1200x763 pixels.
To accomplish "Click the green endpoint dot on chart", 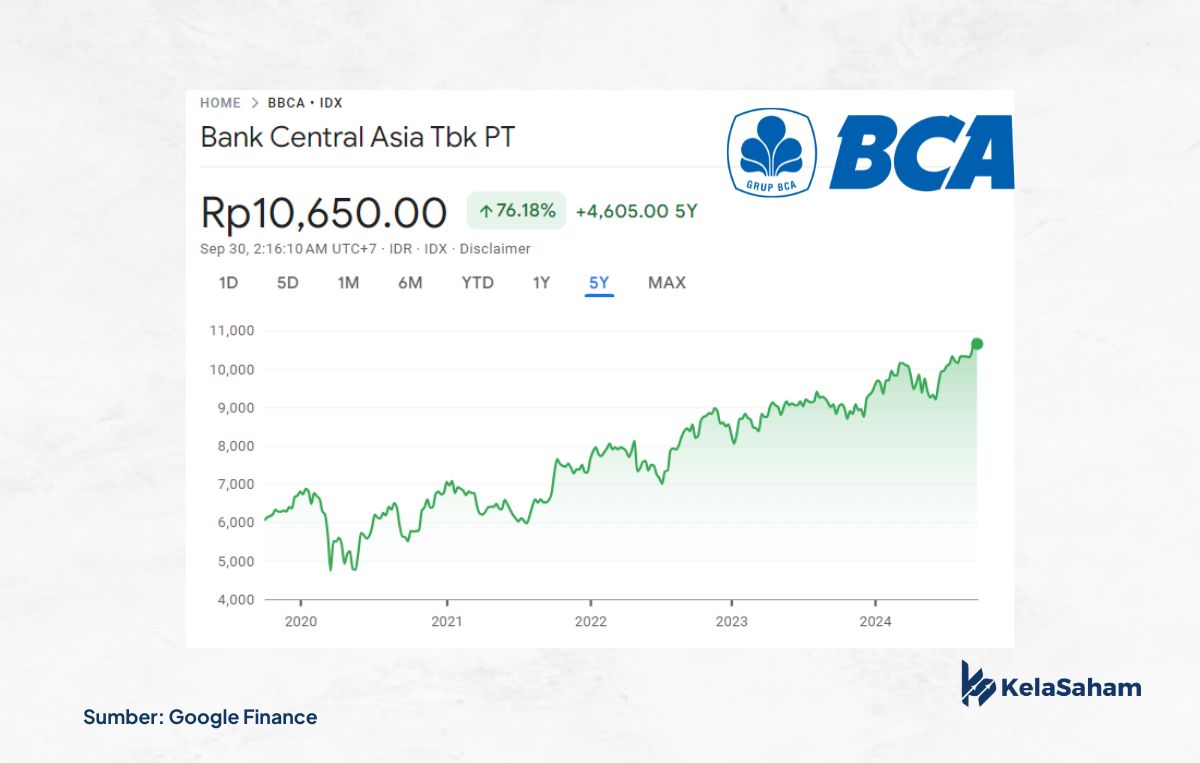I will coord(977,344).
